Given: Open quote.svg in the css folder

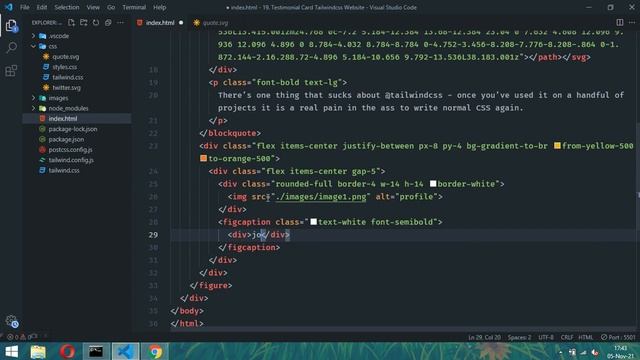Looking at the screenshot, I should (65, 57).
